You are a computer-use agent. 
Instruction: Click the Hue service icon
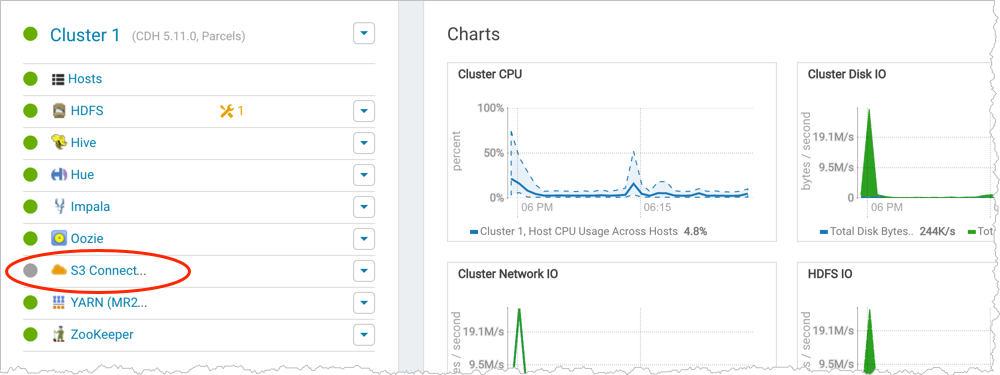(59, 175)
